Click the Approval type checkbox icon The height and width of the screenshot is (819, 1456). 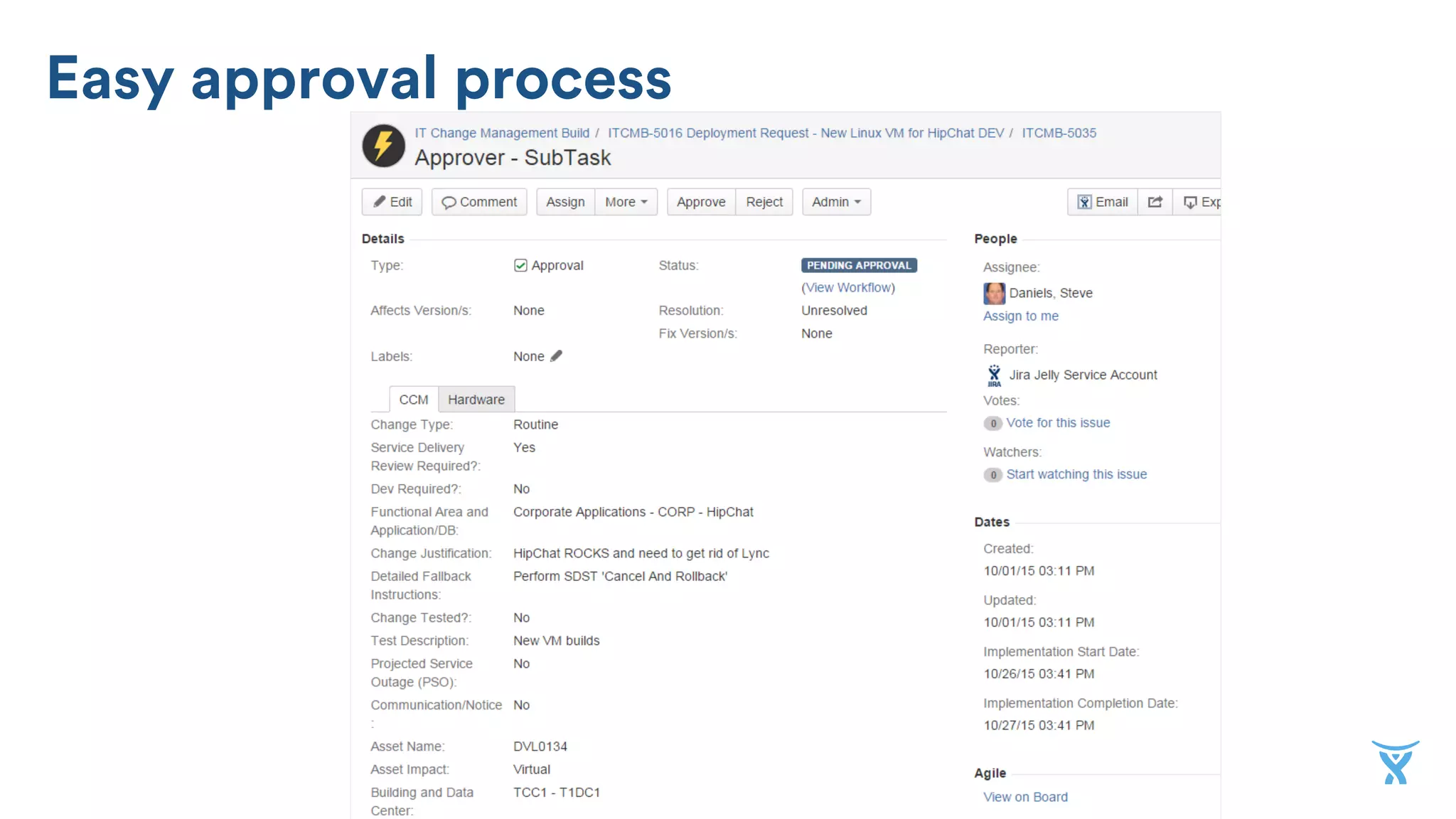pos(520,265)
